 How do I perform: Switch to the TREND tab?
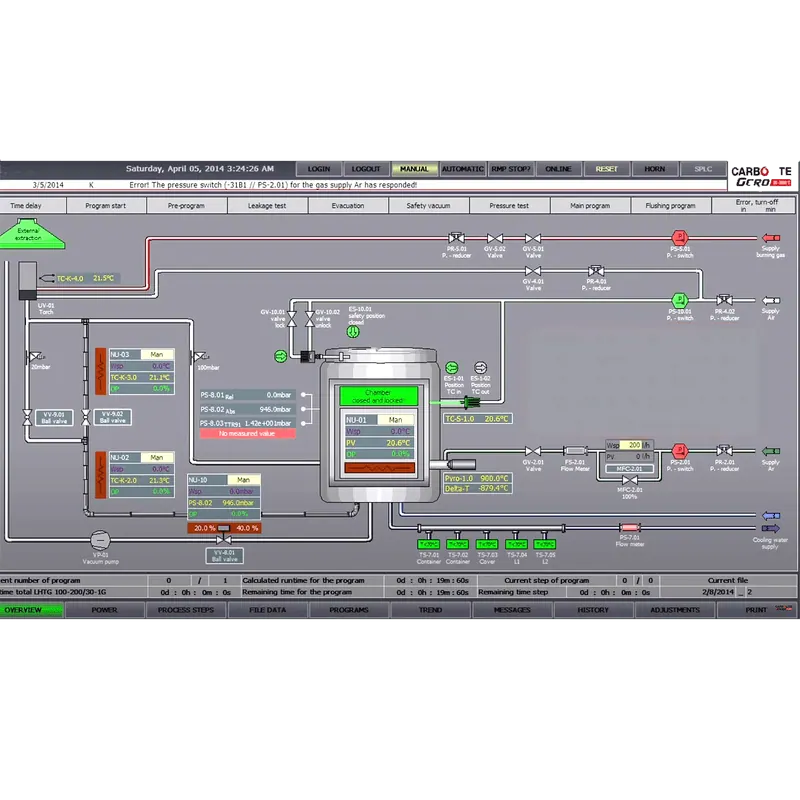(x=431, y=610)
